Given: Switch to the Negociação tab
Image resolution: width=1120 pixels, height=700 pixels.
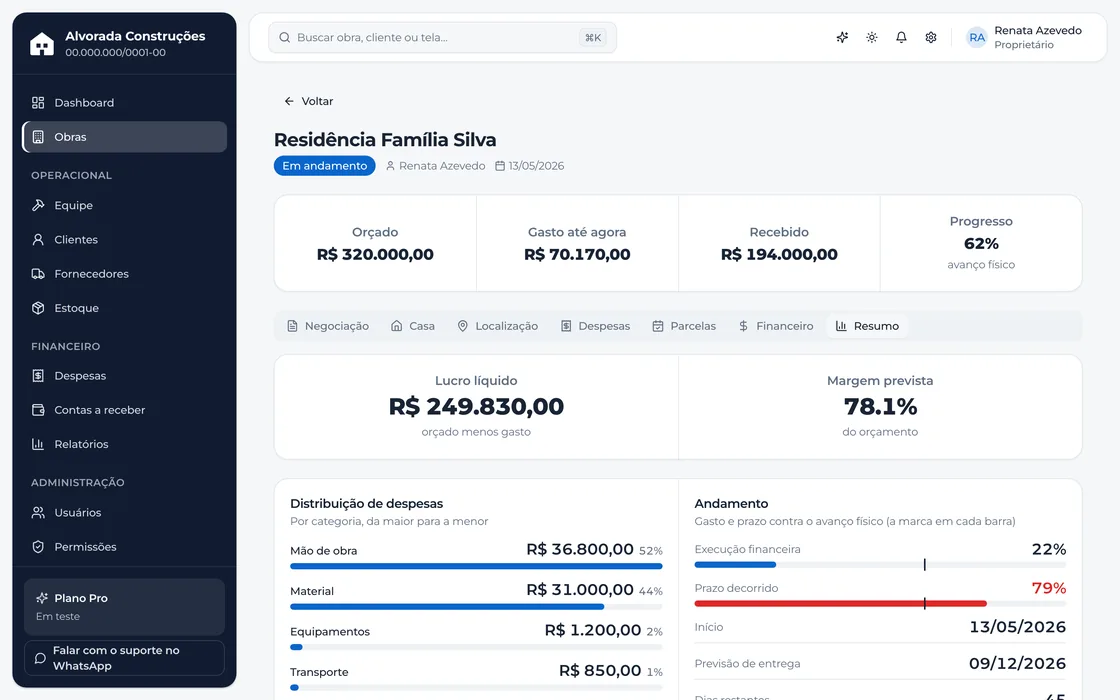Looking at the screenshot, I should (328, 326).
